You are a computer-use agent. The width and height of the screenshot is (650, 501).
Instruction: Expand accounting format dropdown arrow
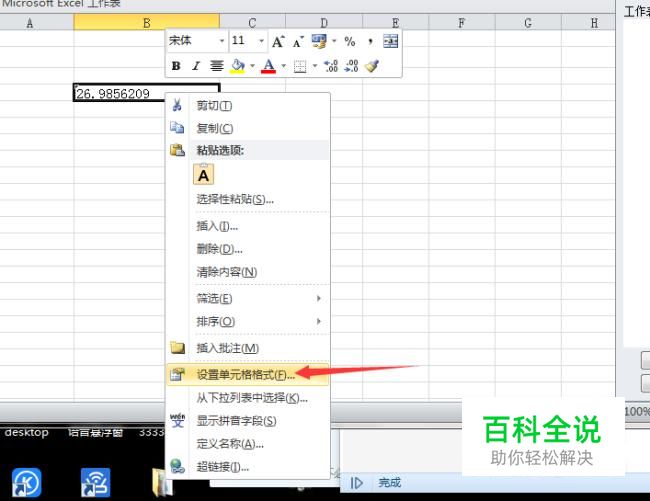tap(334, 41)
